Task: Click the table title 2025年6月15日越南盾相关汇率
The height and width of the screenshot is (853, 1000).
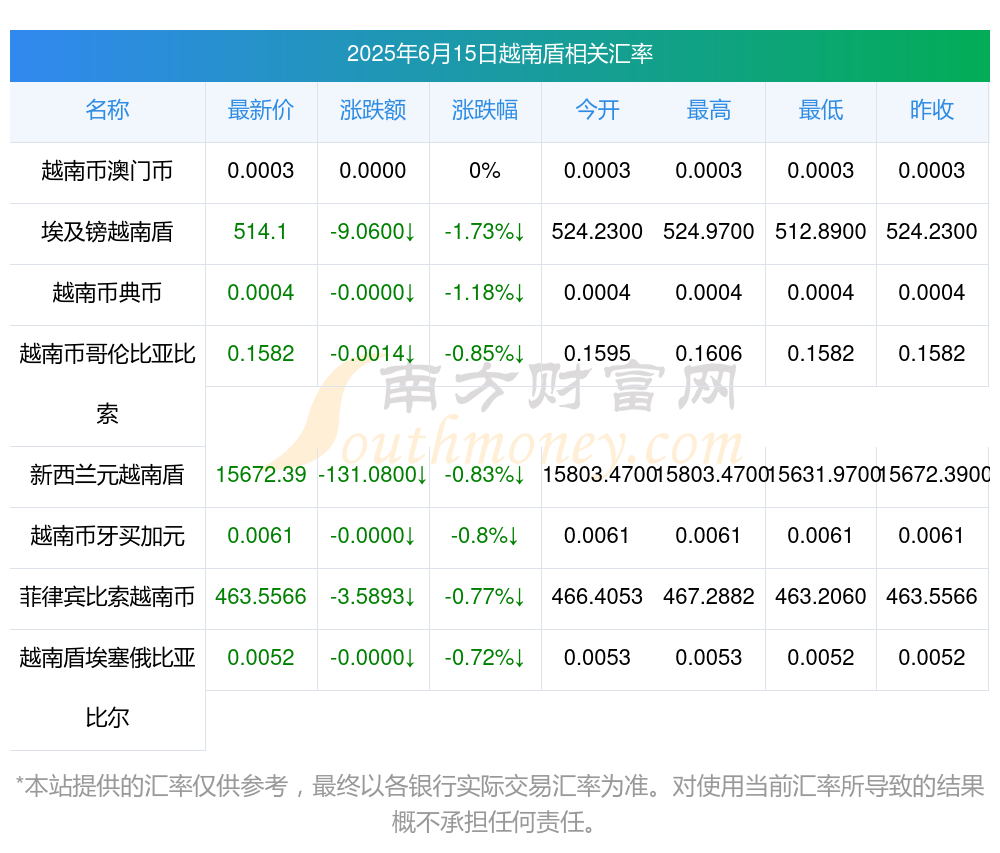Action: click(499, 54)
